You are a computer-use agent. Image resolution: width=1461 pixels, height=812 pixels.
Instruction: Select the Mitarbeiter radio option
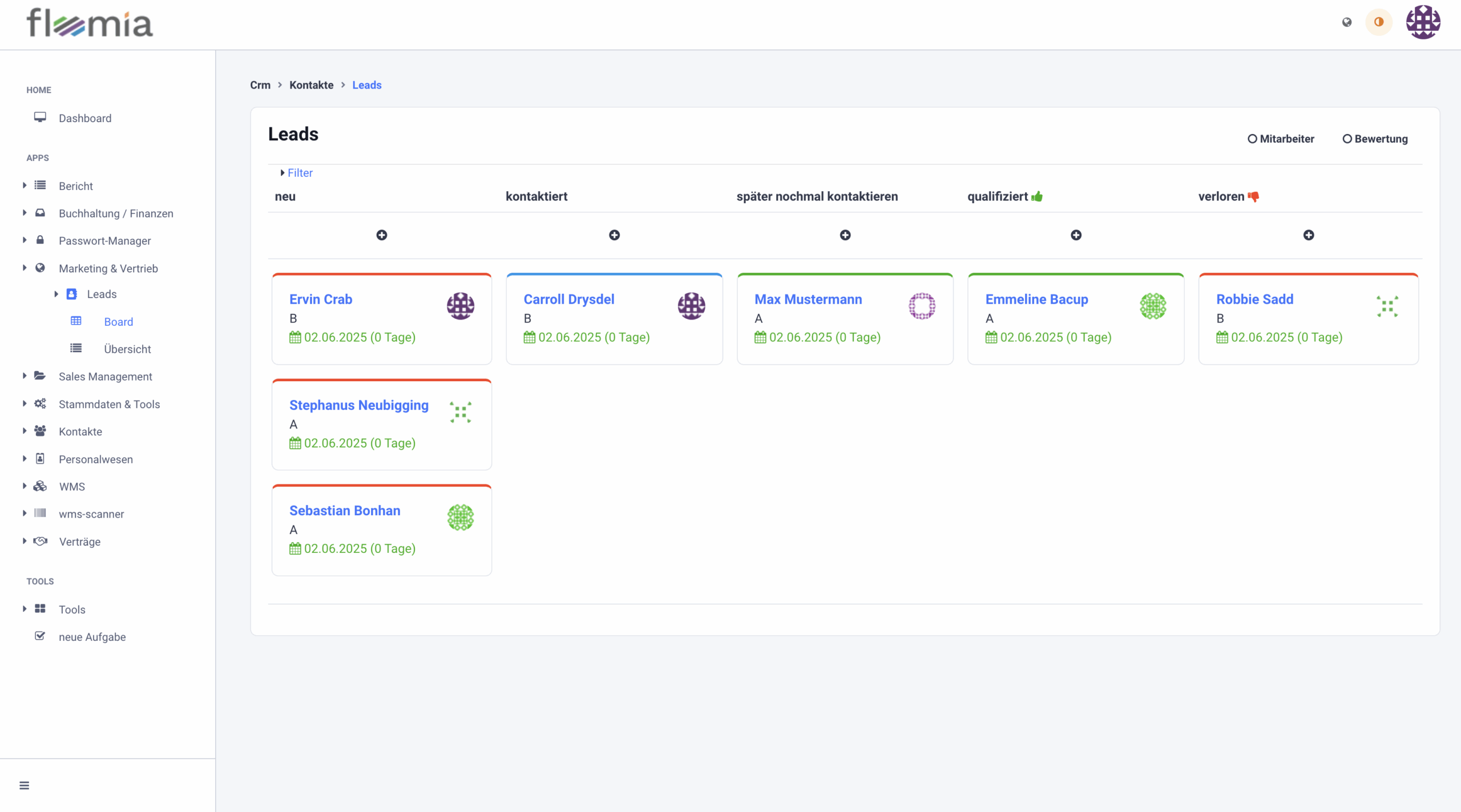pyautogui.click(x=1253, y=139)
